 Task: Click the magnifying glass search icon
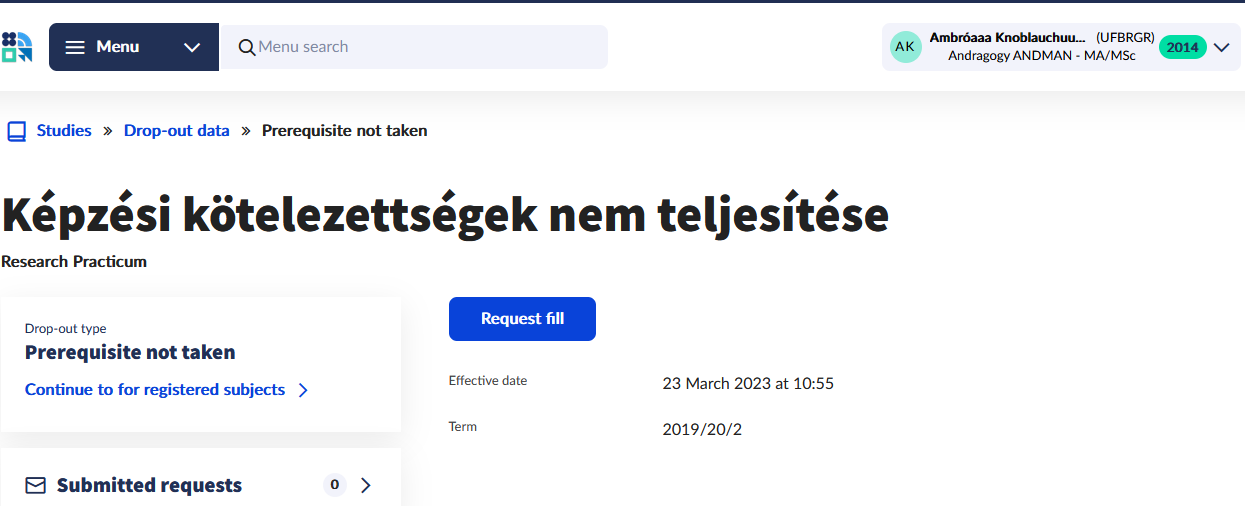(x=246, y=47)
